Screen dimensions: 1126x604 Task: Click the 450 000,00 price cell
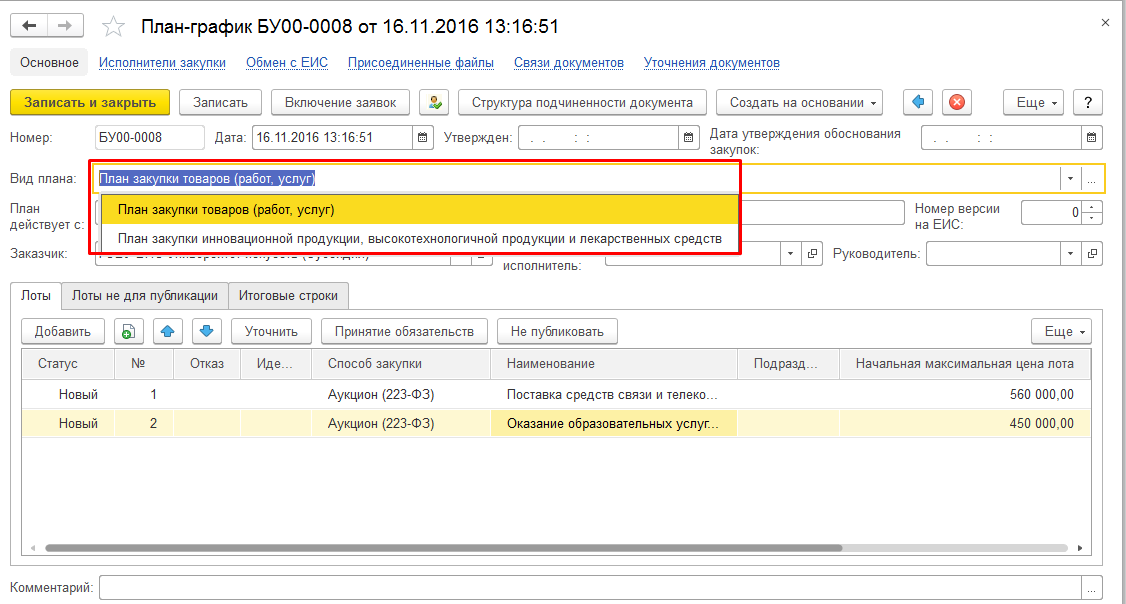click(x=964, y=424)
